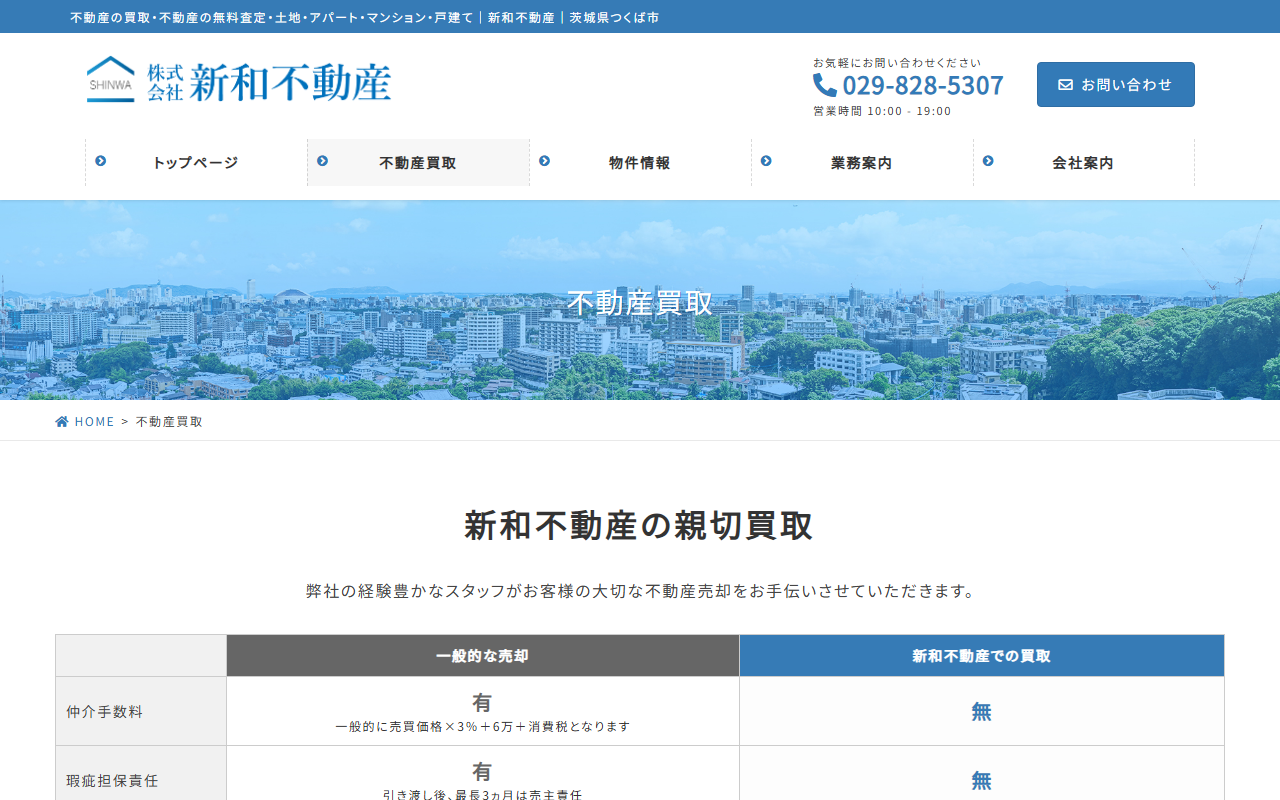This screenshot has height=800, width=1280.
Task: Click the 売買価格×3%+6万 note text
Action: click(x=483, y=727)
